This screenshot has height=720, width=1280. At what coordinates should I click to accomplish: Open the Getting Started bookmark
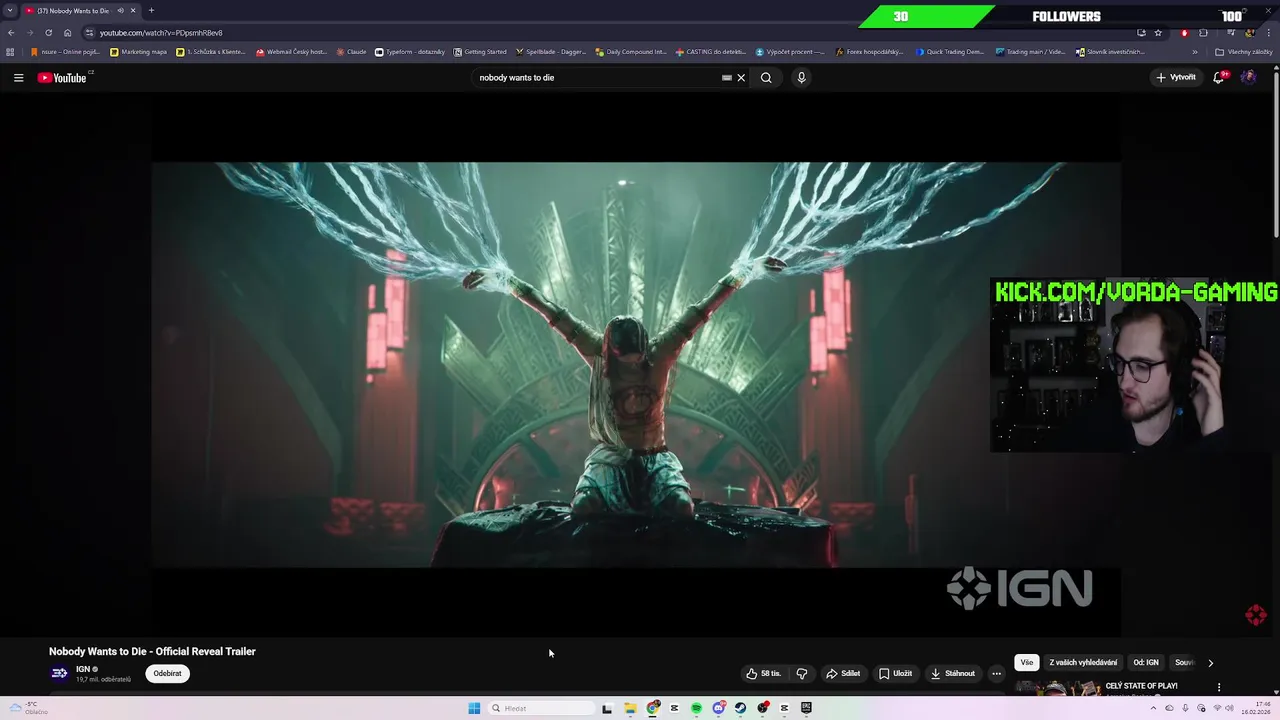480,52
